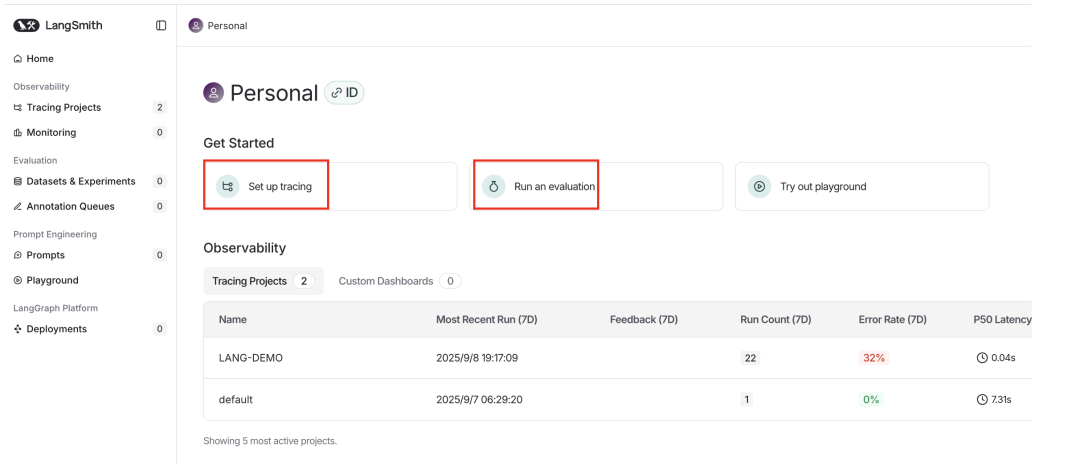The image size is (1080, 472).
Task: Click the LangSmith logo icon
Action: point(26,25)
